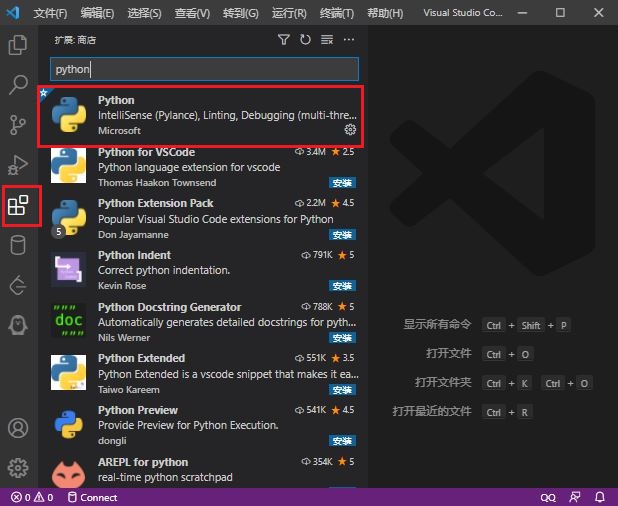Install Python Preview extension
The width and height of the screenshot is (618, 506).
[342, 441]
